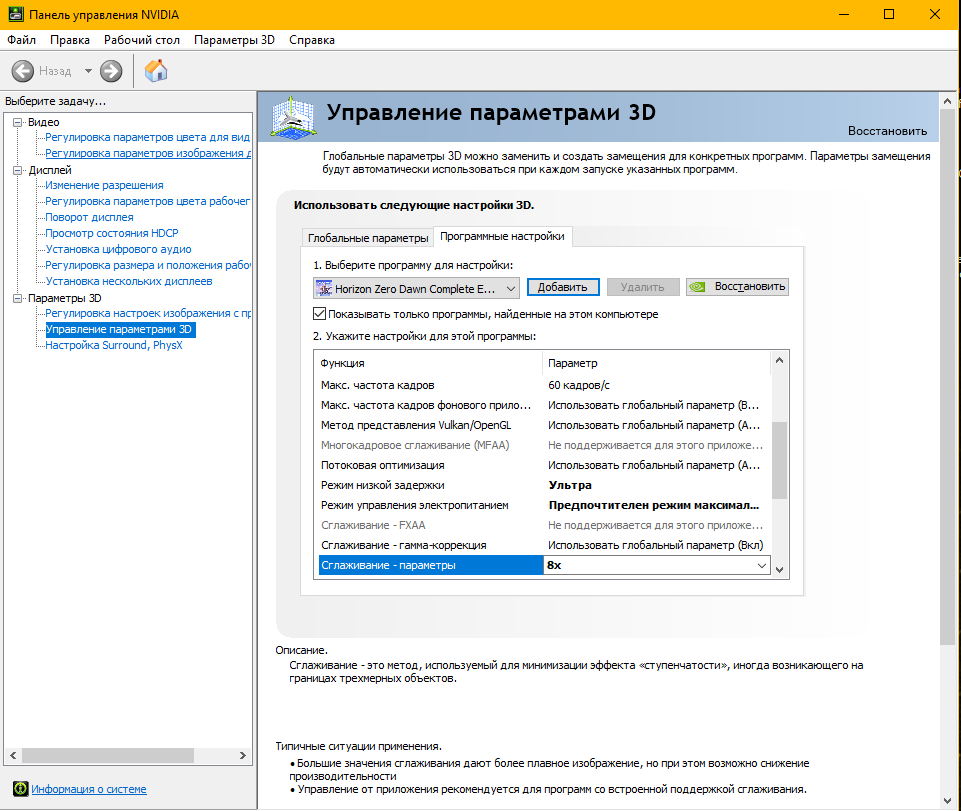Select Управление параметрами 3D tree item
The height and width of the screenshot is (811, 961).
click(x=120, y=329)
